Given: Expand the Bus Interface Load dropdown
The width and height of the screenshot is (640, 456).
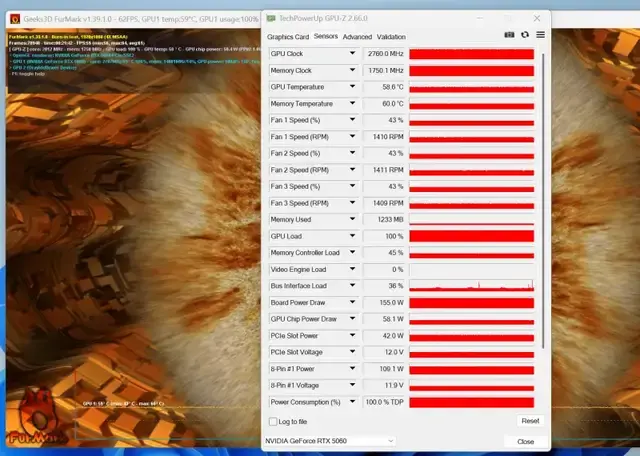Looking at the screenshot, I should point(352,285).
